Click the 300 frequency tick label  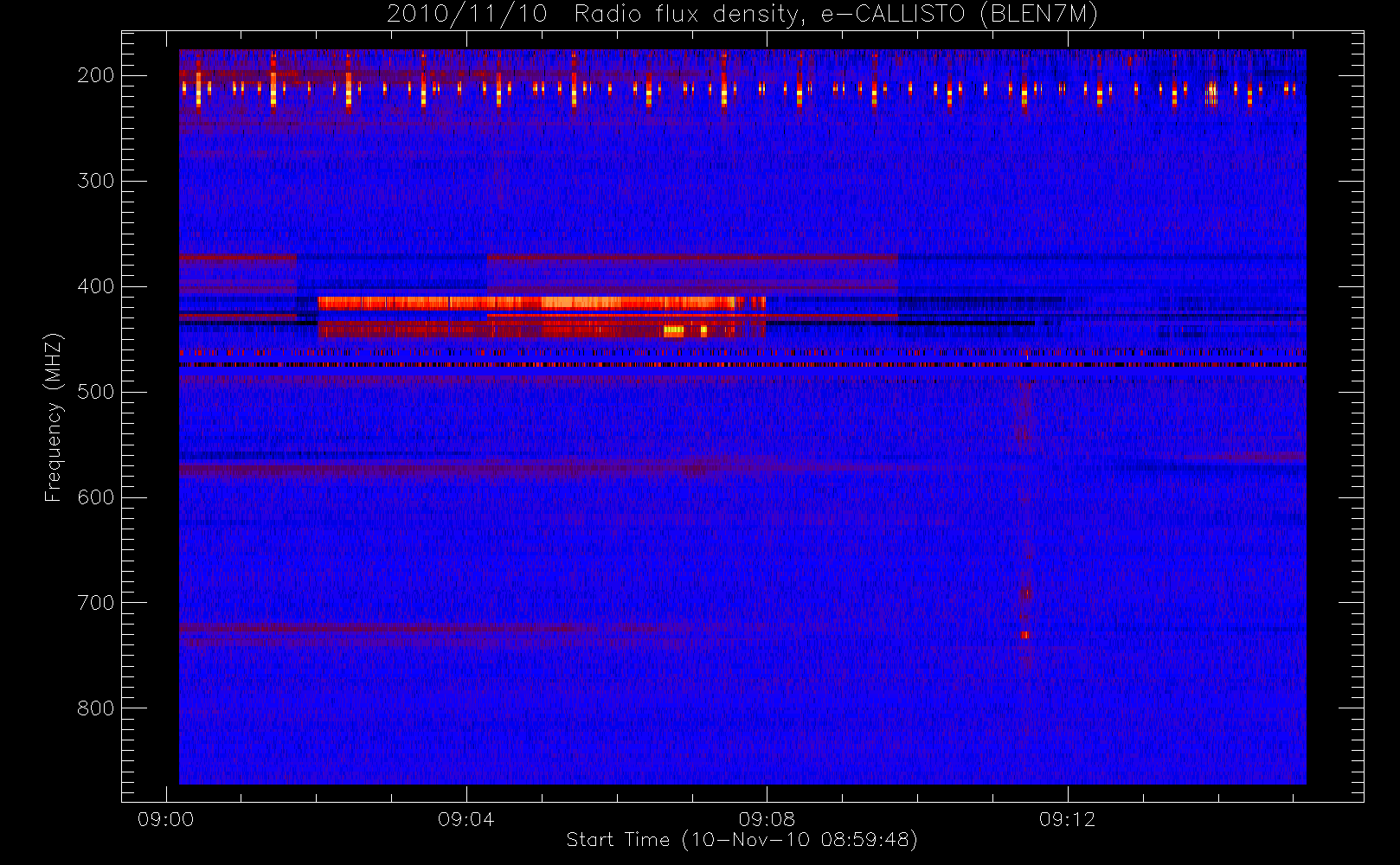pyautogui.click(x=96, y=181)
